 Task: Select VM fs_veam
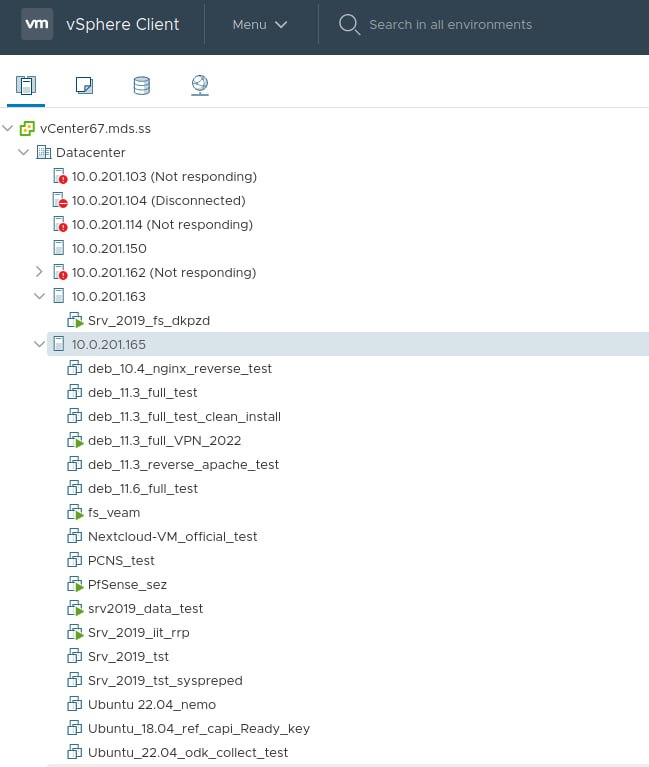(x=114, y=512)
